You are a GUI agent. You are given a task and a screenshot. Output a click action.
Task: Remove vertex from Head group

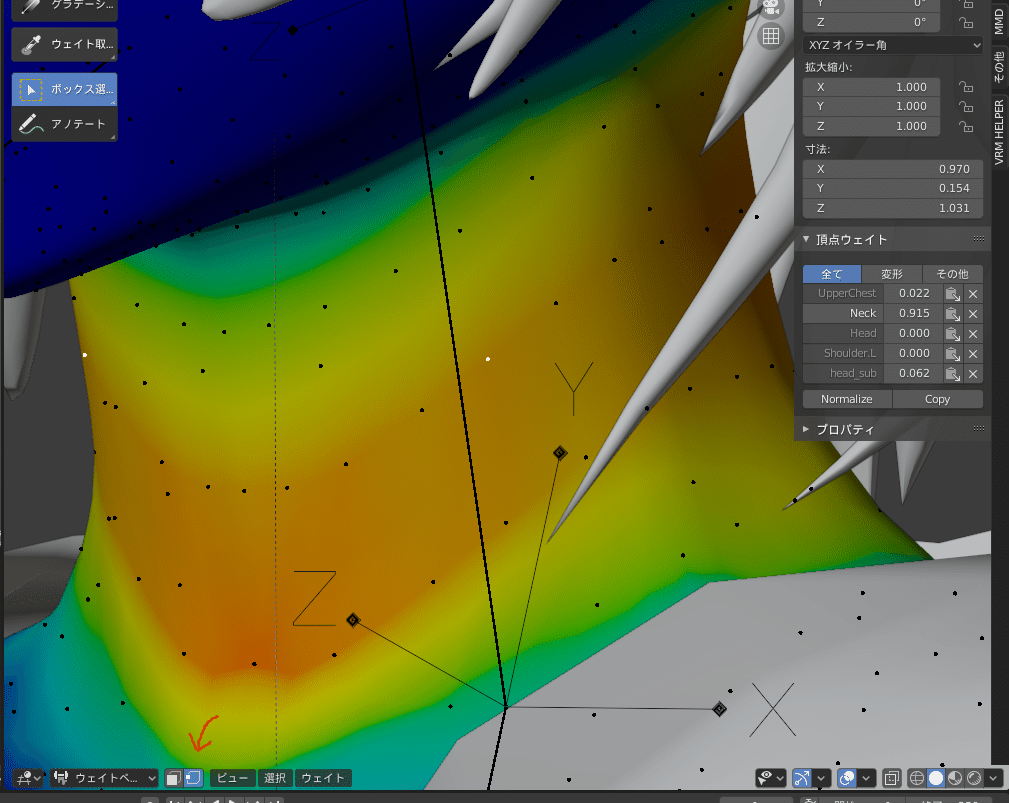click(973, 334)
